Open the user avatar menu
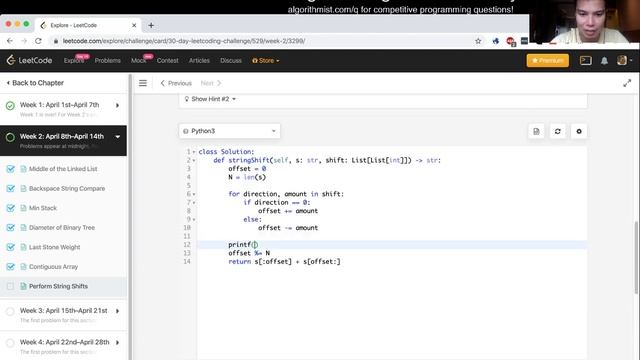 tap(624, 60)
